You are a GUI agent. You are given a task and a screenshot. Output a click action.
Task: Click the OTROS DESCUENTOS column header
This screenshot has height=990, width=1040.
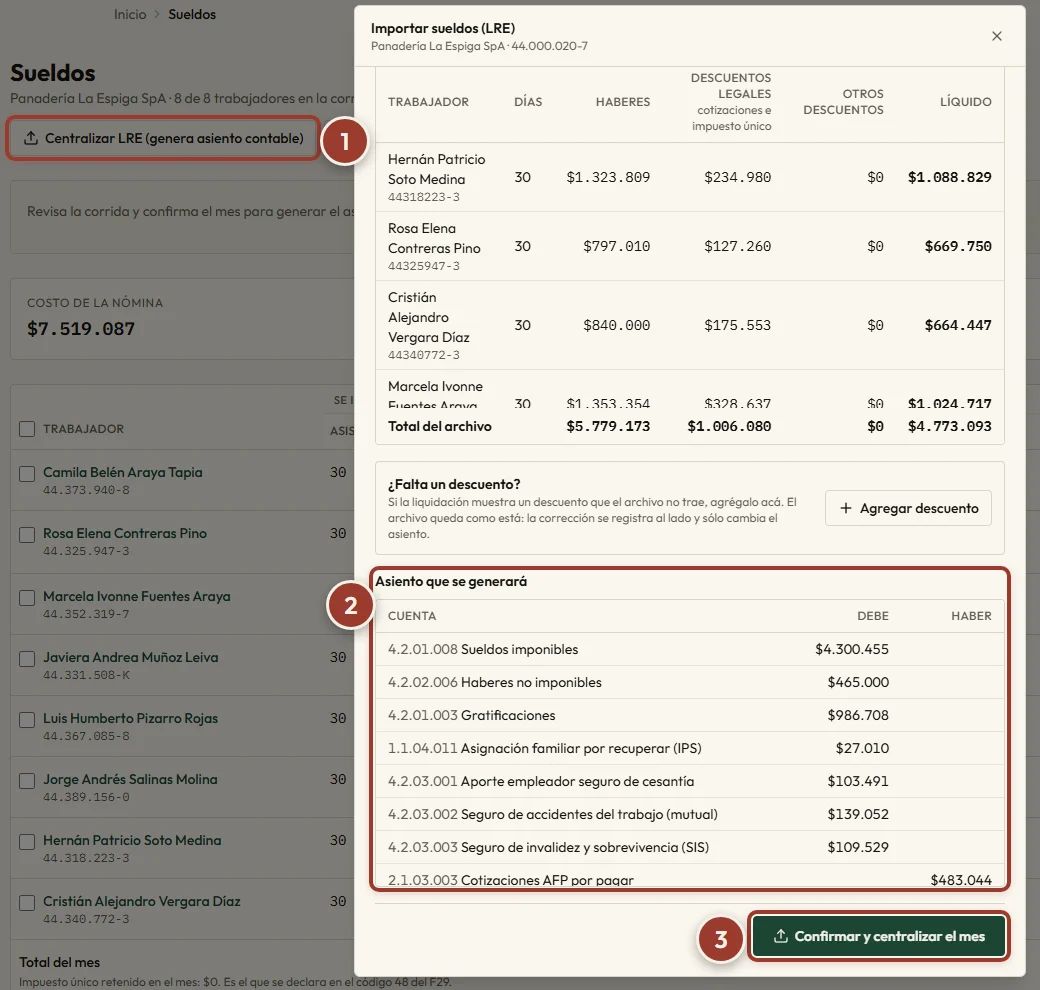pos(843,101)
